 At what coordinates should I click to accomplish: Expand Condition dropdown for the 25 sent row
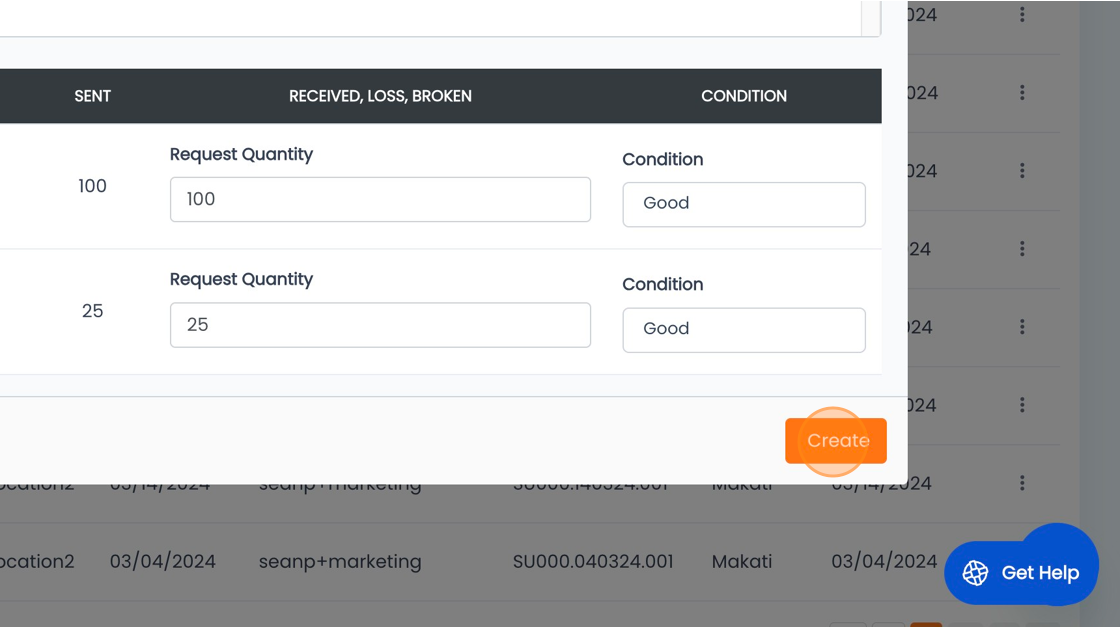point(743,330)
